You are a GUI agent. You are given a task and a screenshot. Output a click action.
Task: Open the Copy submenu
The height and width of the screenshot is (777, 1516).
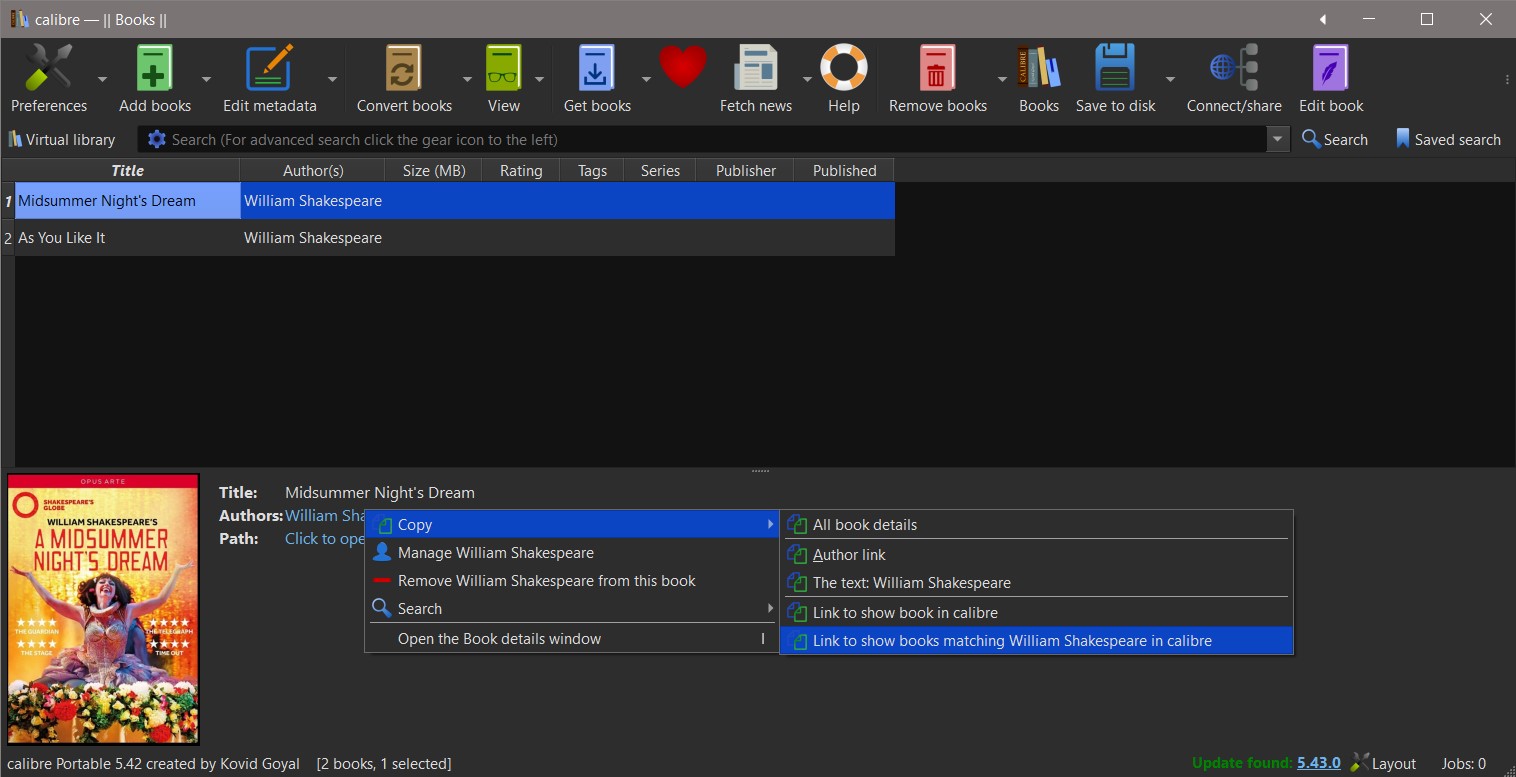click(572, 524)
